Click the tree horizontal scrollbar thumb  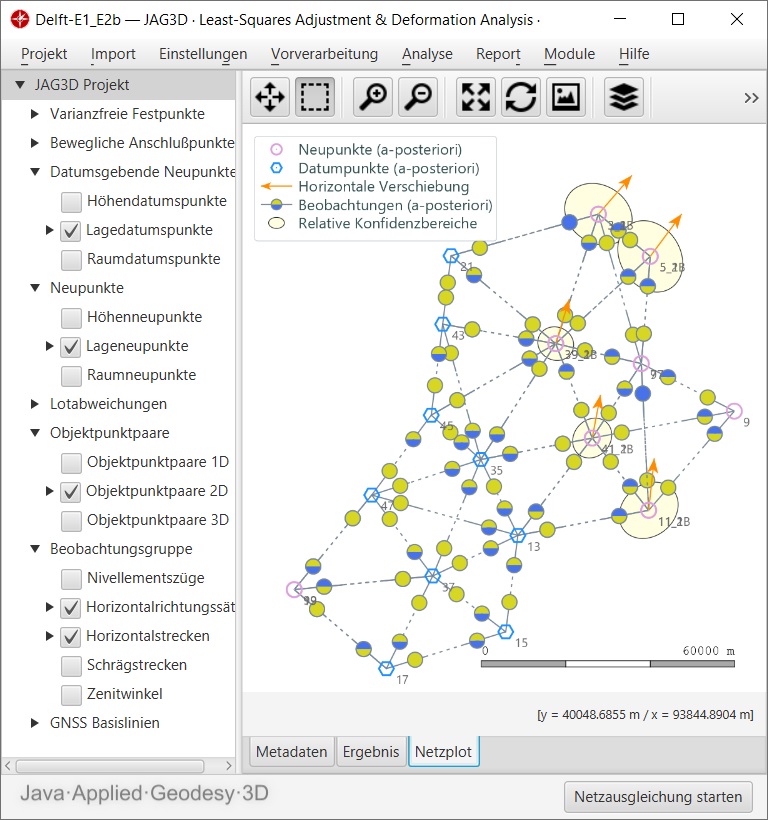110,766
